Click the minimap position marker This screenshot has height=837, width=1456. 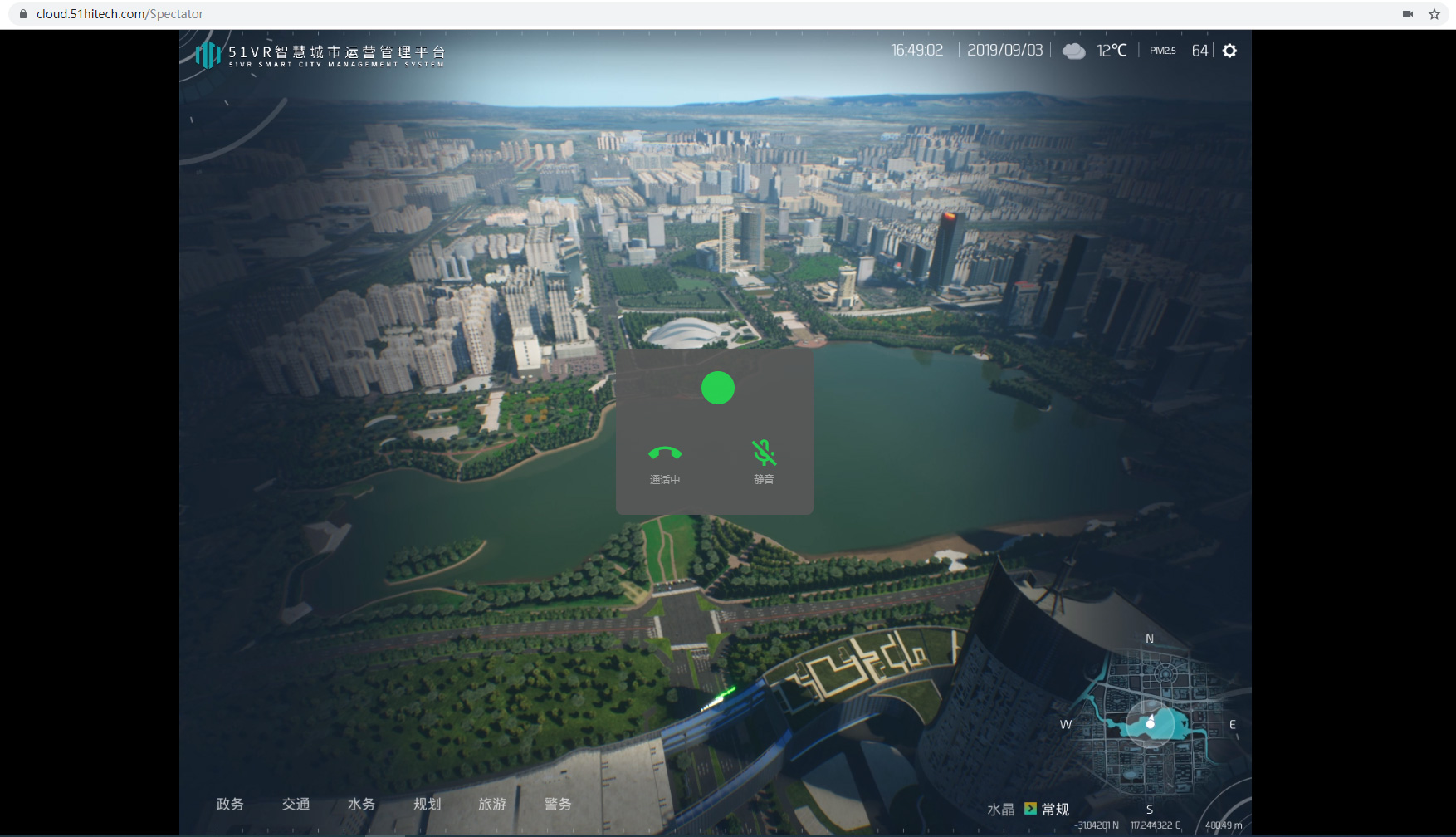[1151, 722]
